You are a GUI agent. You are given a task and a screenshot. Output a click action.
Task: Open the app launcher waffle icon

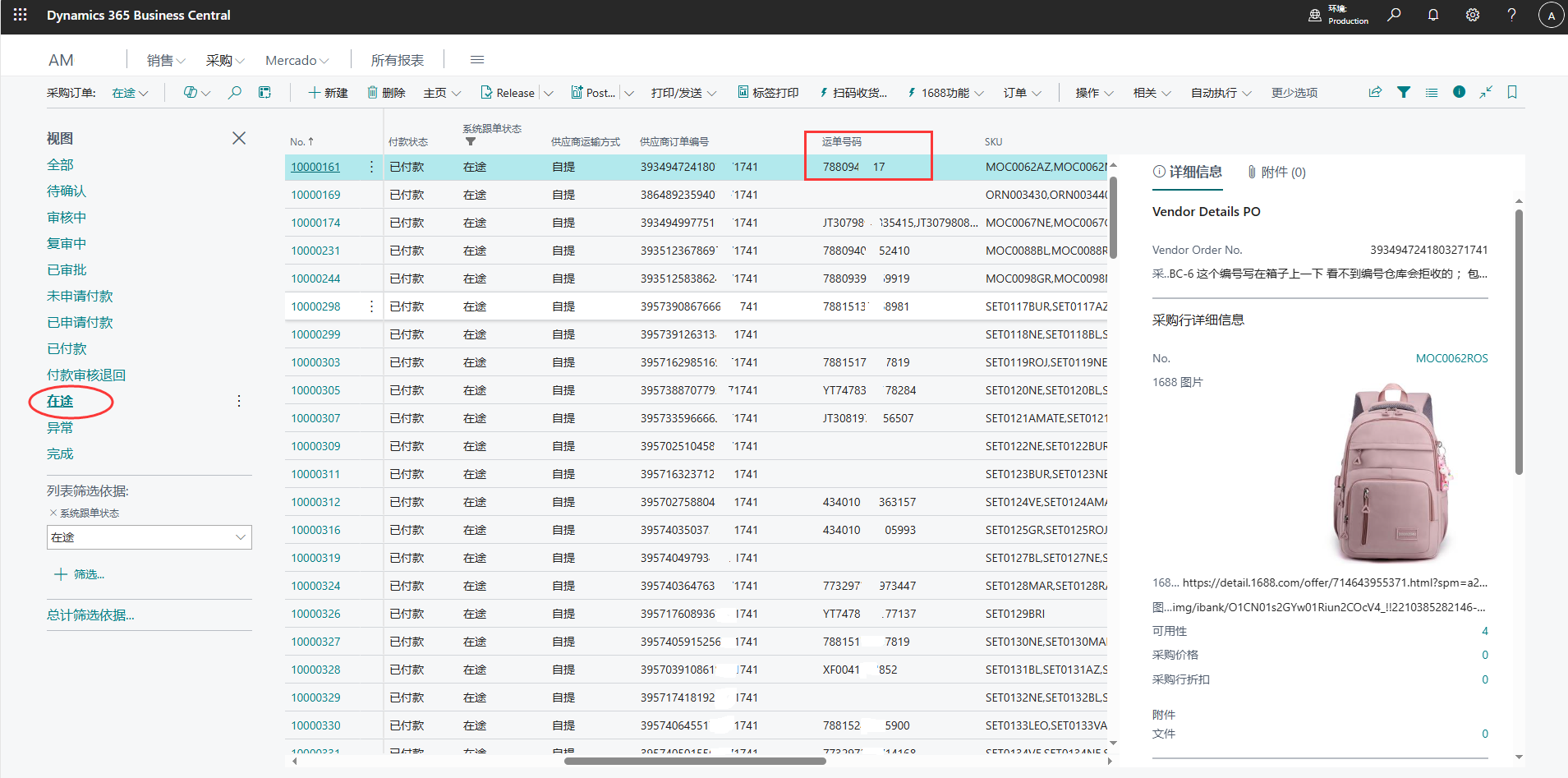pos(21,15)
